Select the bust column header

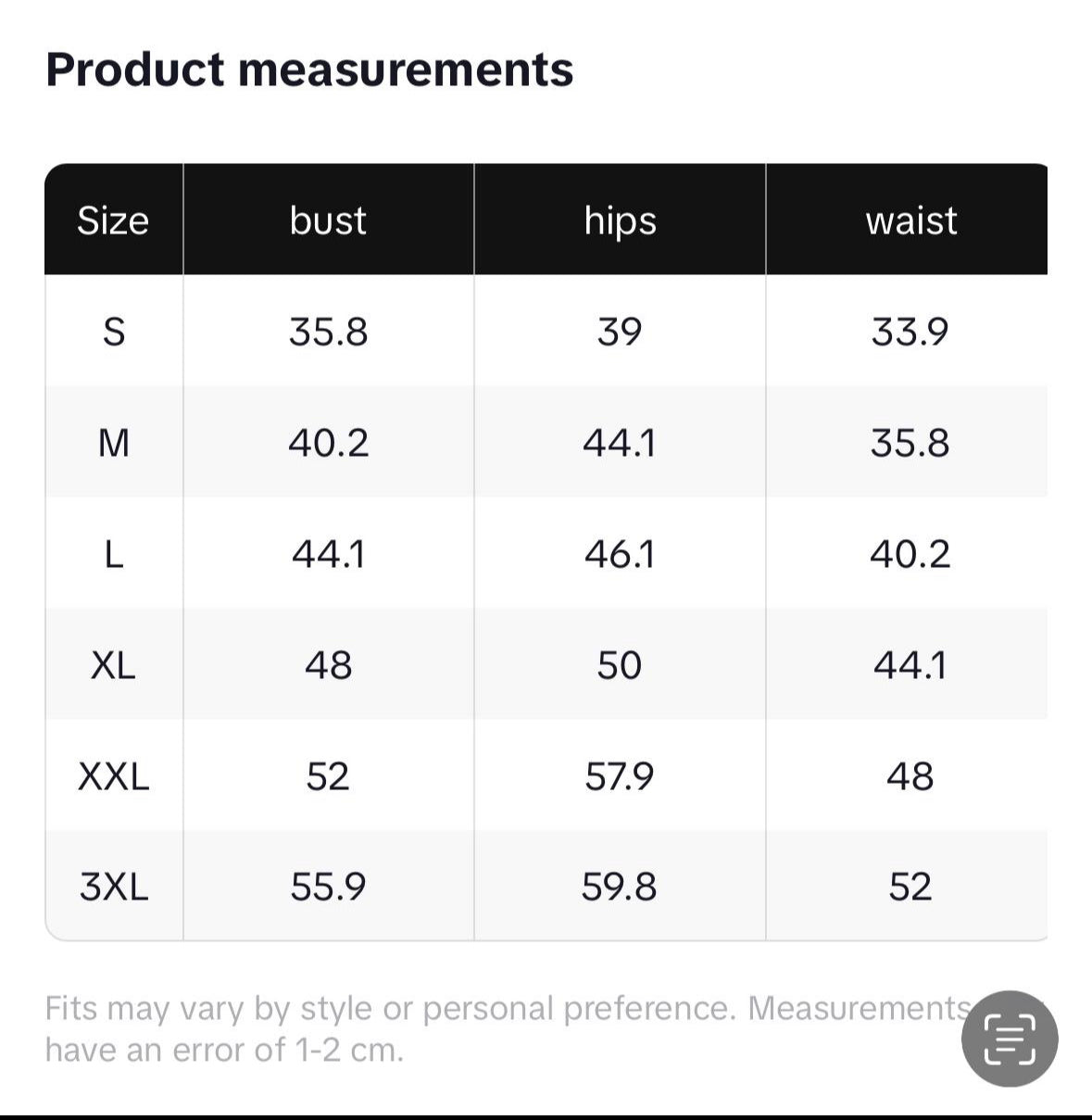[x=328, y=220]
